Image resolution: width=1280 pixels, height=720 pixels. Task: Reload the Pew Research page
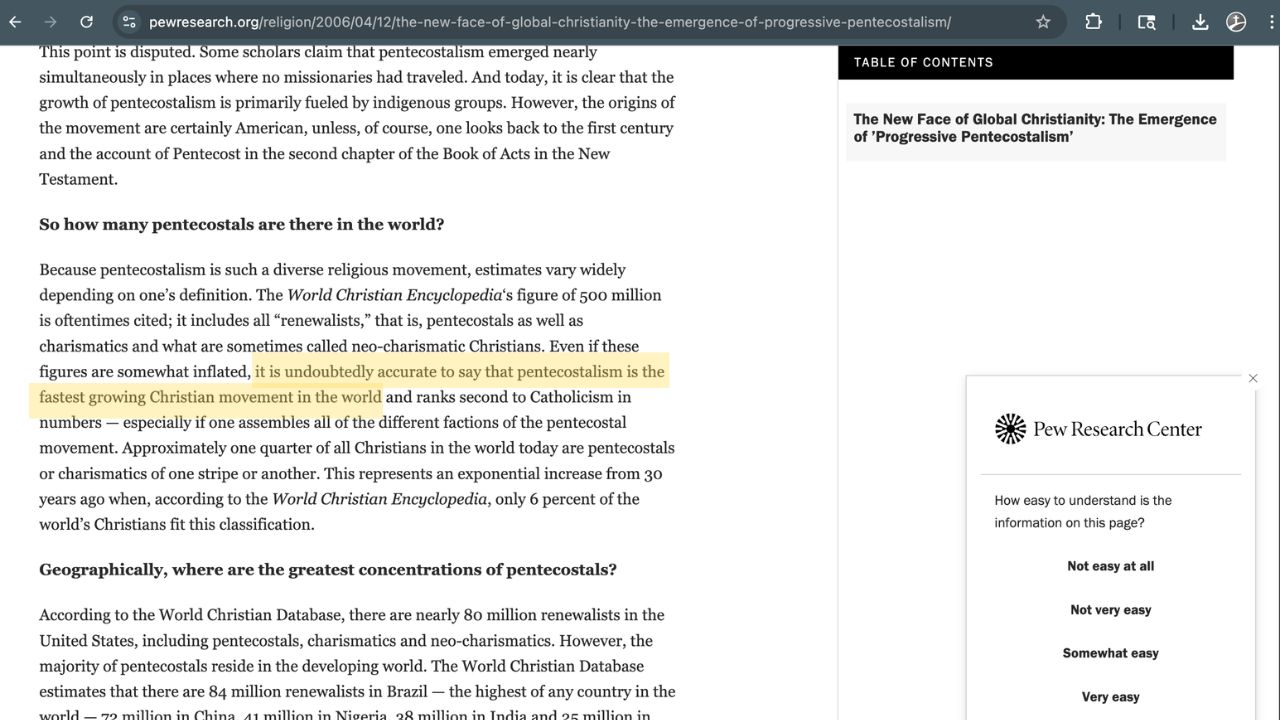tap(86, 22)
